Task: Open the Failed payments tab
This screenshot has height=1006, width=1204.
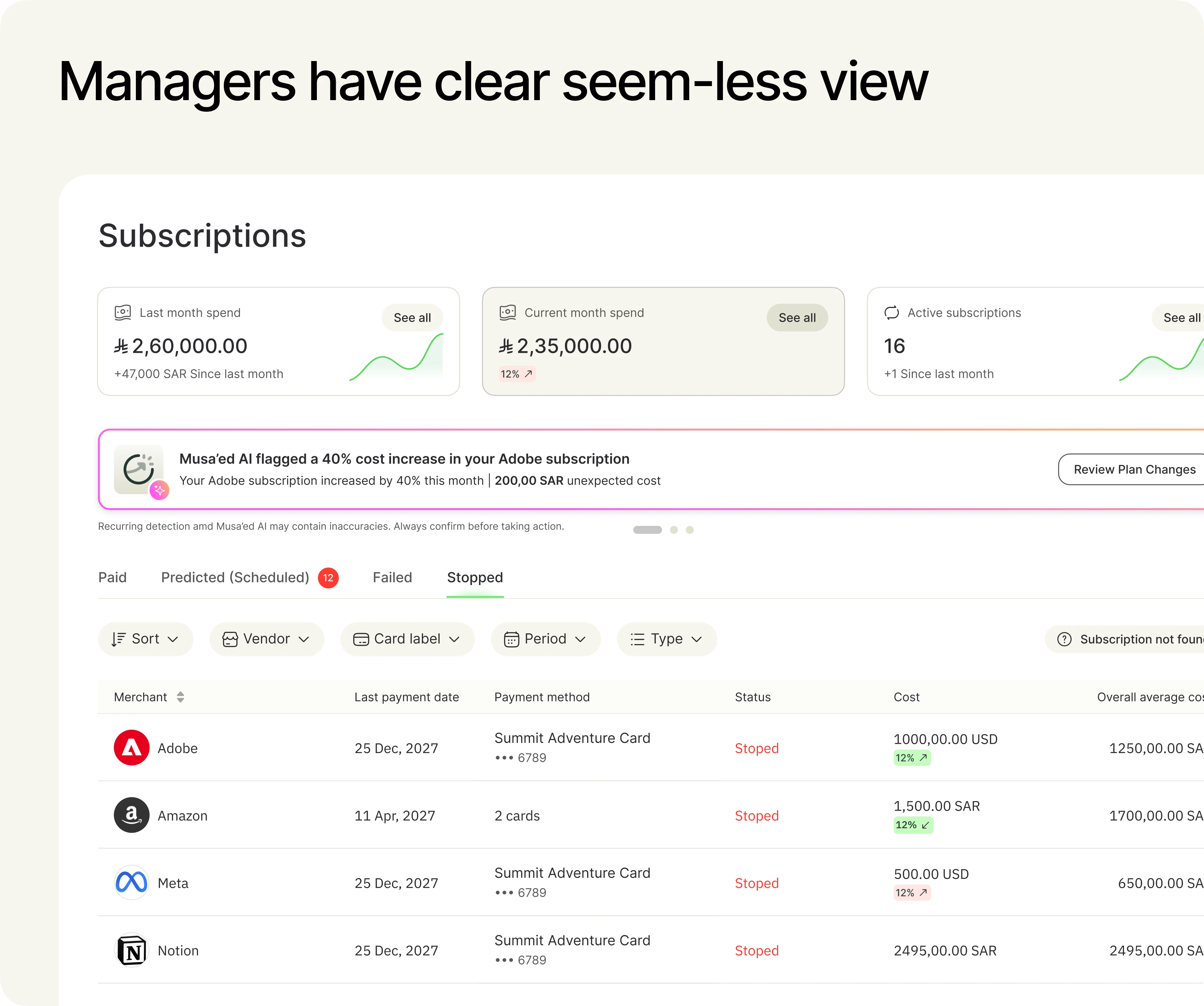Action: pyautogui.click(x=392, y=578)
